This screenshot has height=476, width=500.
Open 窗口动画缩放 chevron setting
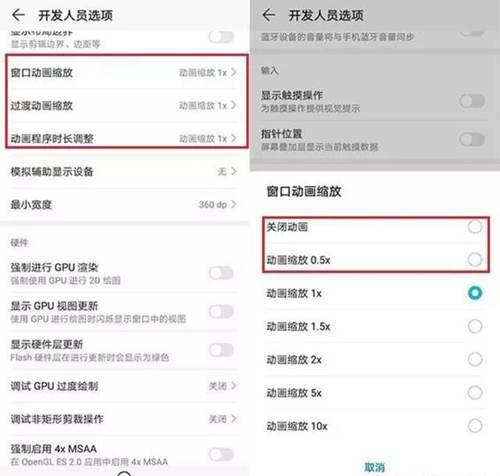[x=124, y=72]
